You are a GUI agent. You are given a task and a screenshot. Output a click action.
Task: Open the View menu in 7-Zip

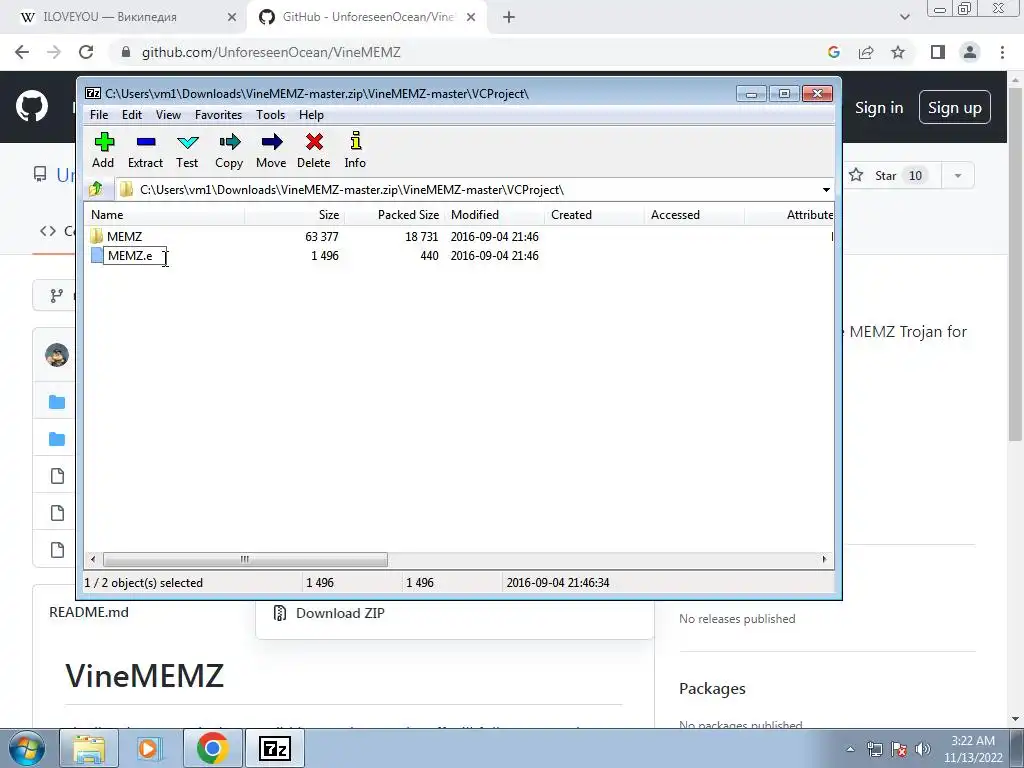(x=168, y=114)
